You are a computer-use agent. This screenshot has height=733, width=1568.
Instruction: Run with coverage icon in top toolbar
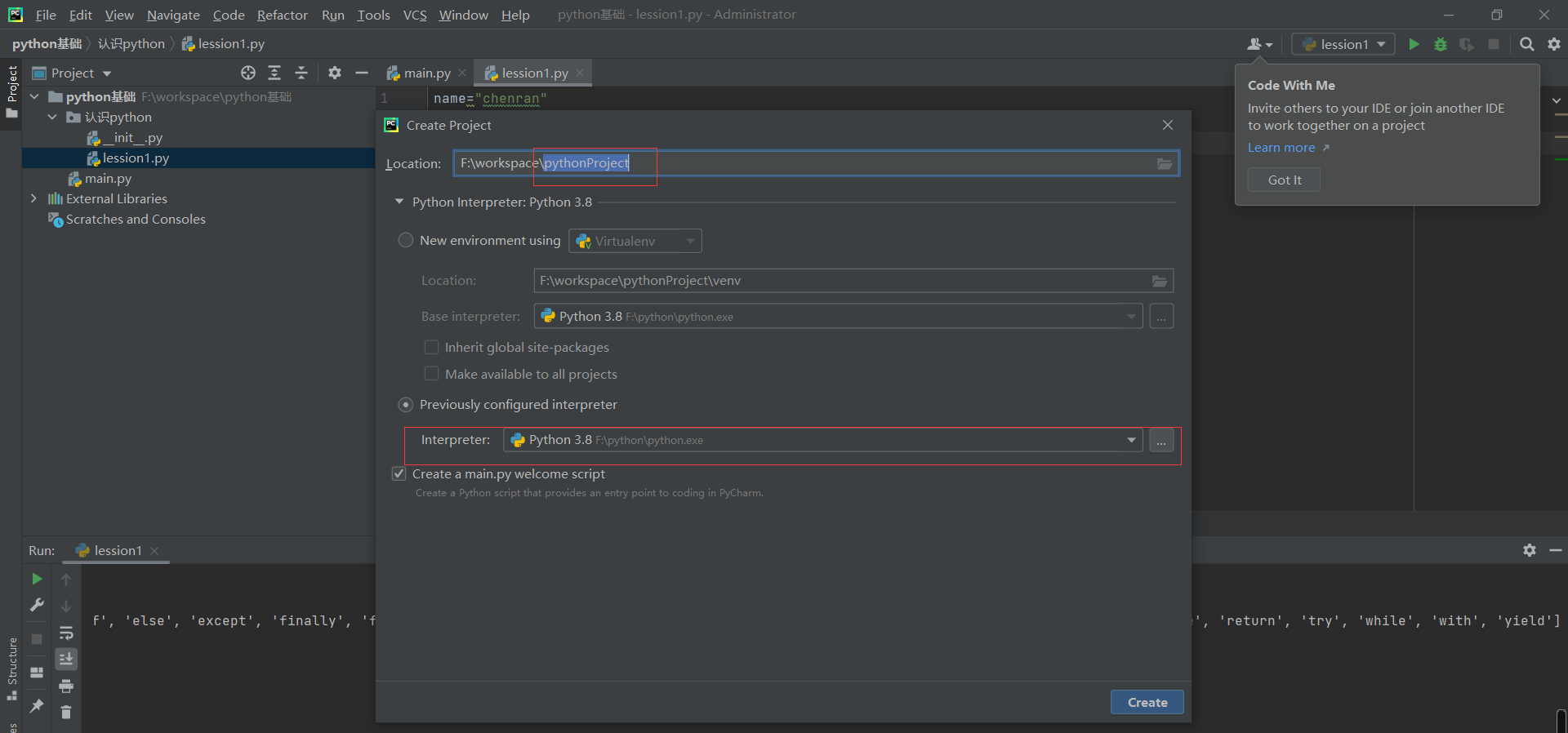point(1467,44)
